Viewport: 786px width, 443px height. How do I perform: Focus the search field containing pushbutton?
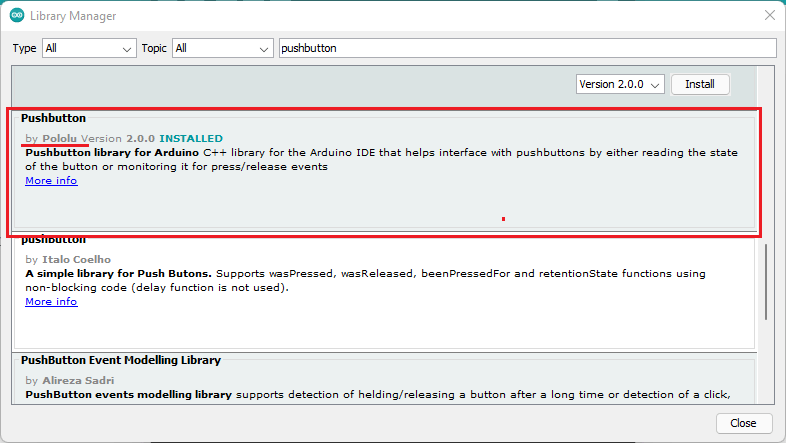[x=527, y=48]
